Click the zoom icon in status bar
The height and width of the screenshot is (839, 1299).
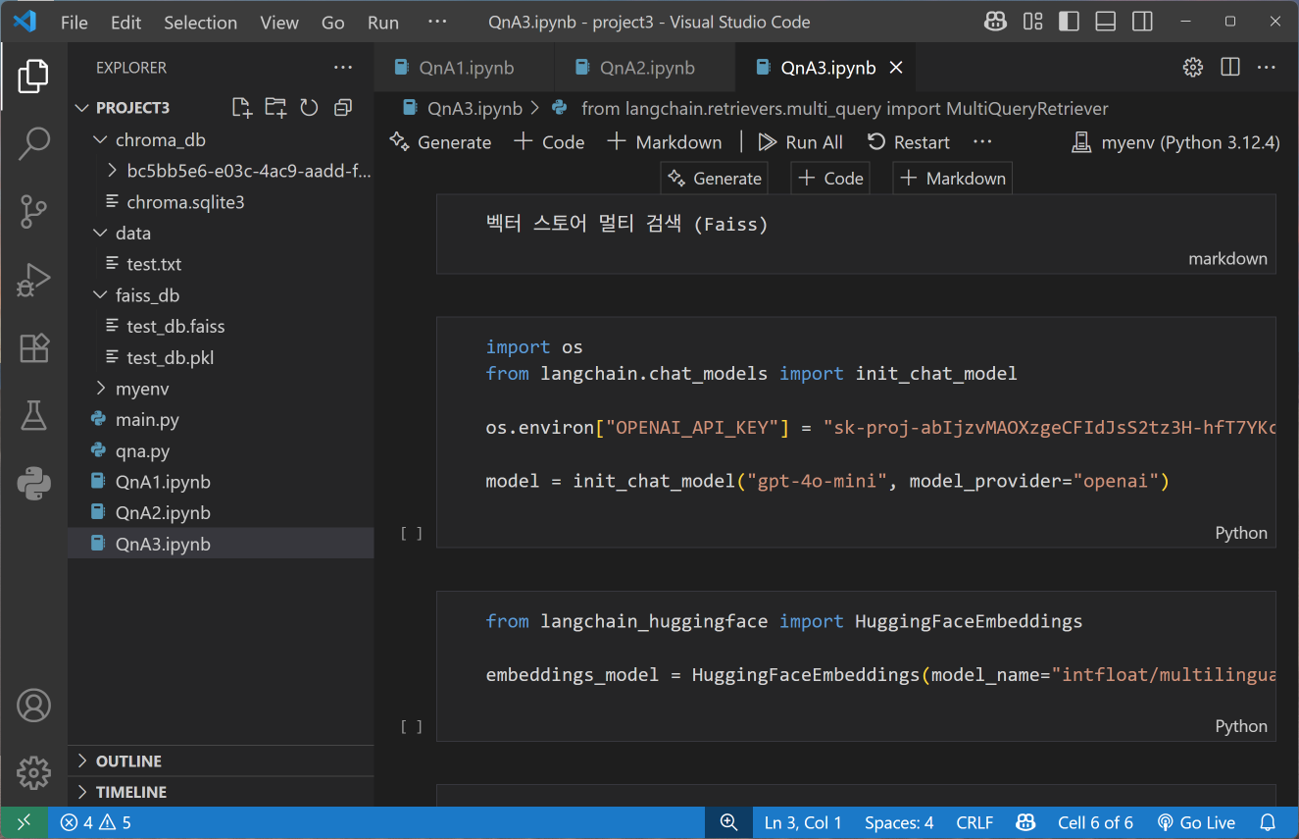[729, 823]
